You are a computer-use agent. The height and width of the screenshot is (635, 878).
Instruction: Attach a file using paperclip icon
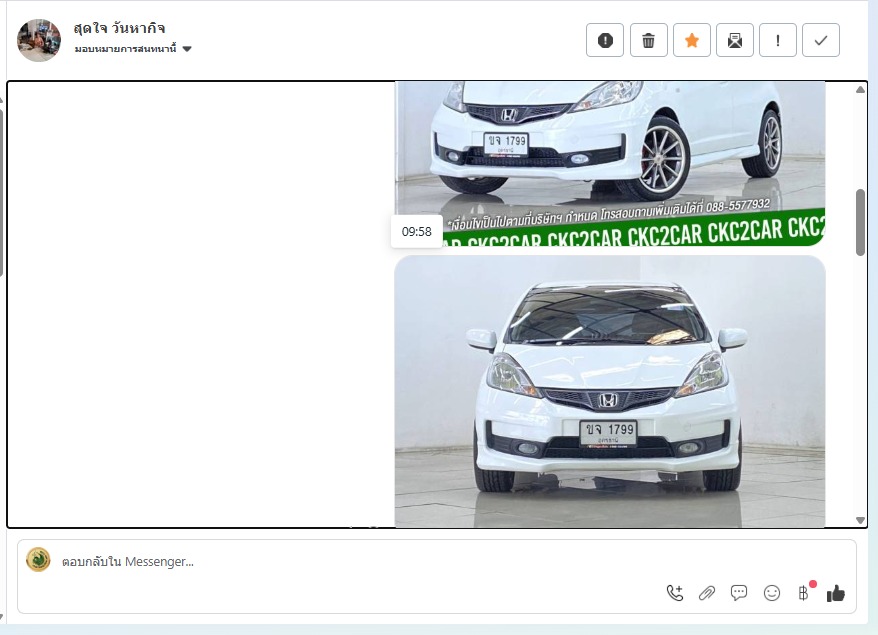pyautogui.click(x=707, y=593)
